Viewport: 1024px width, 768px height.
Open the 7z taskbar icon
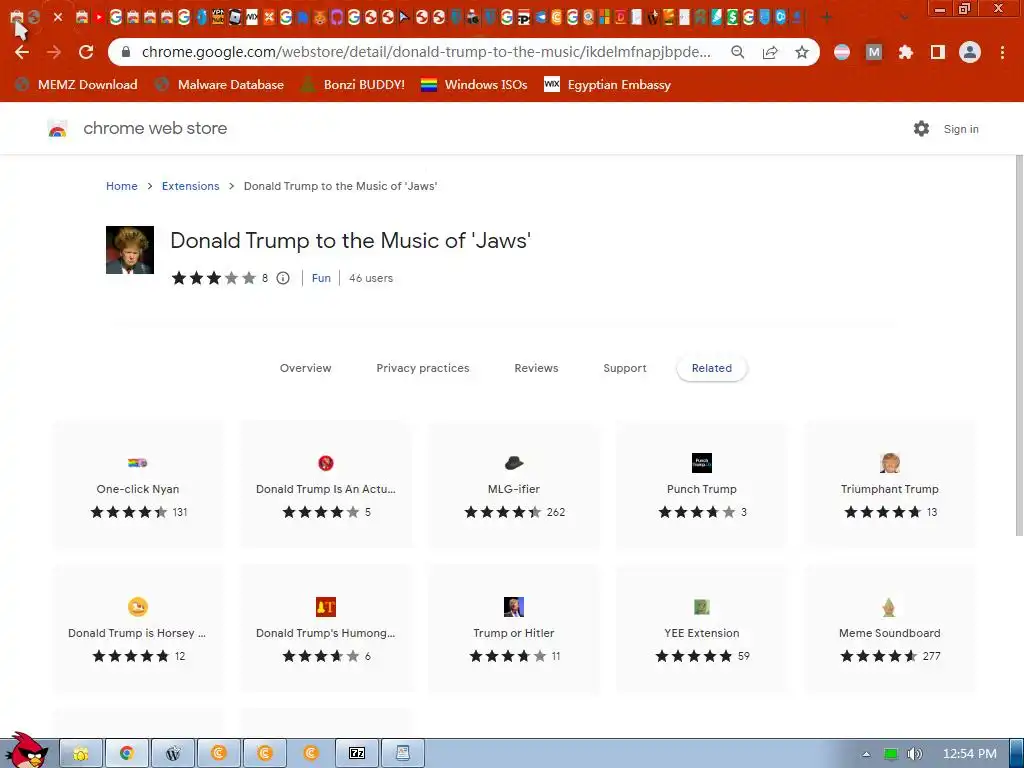[x=357, y=754]
